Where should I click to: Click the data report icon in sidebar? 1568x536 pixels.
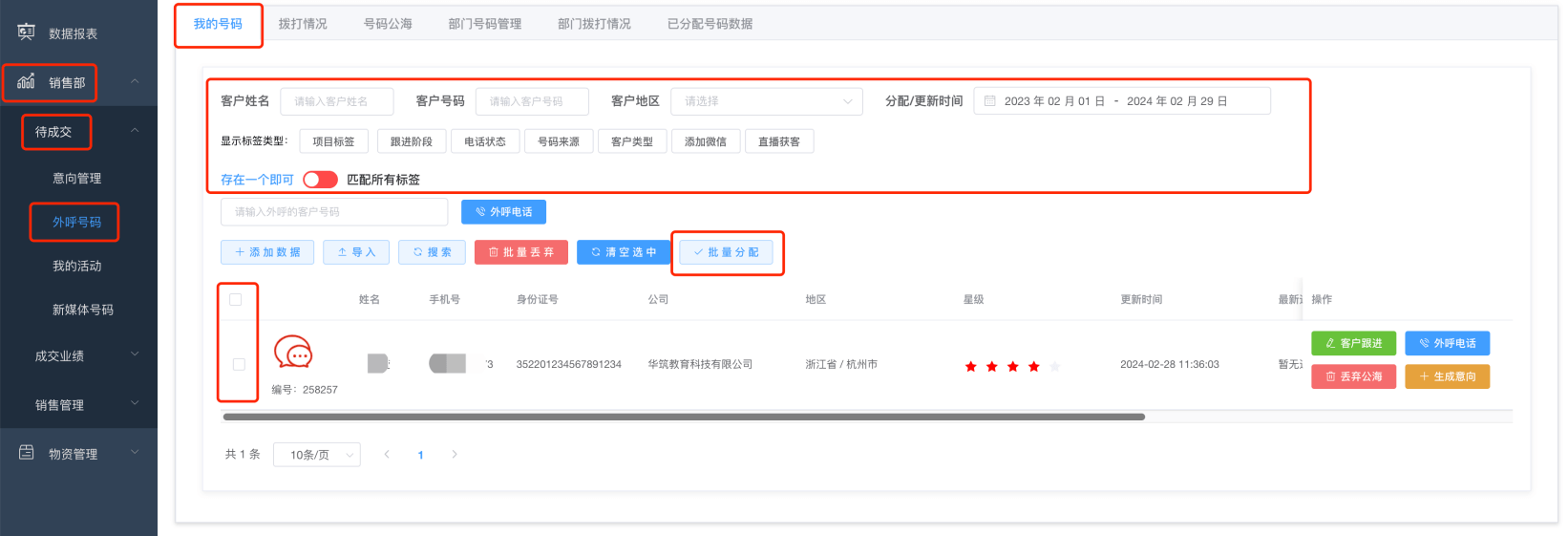[26, 32]
